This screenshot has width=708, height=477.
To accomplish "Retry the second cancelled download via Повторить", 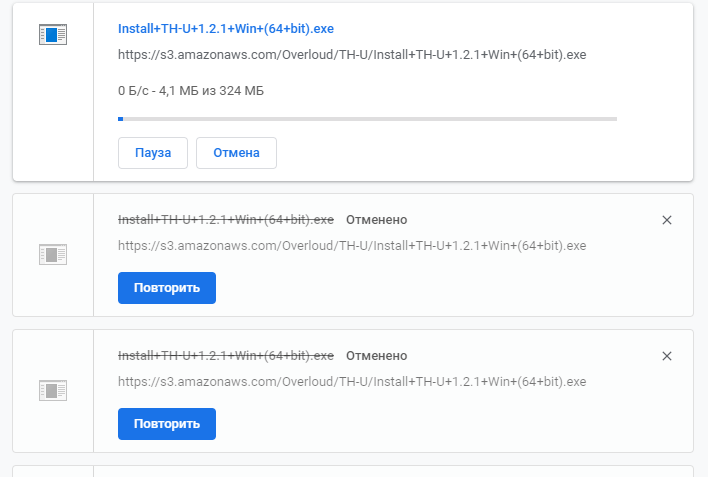I will [x=167, y=424].
